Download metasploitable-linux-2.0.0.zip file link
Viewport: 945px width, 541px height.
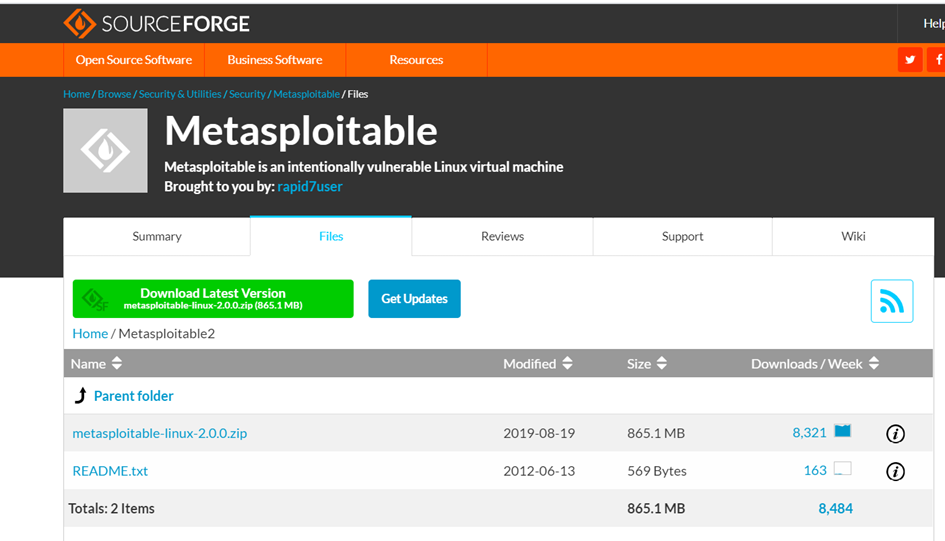(160, 433)
